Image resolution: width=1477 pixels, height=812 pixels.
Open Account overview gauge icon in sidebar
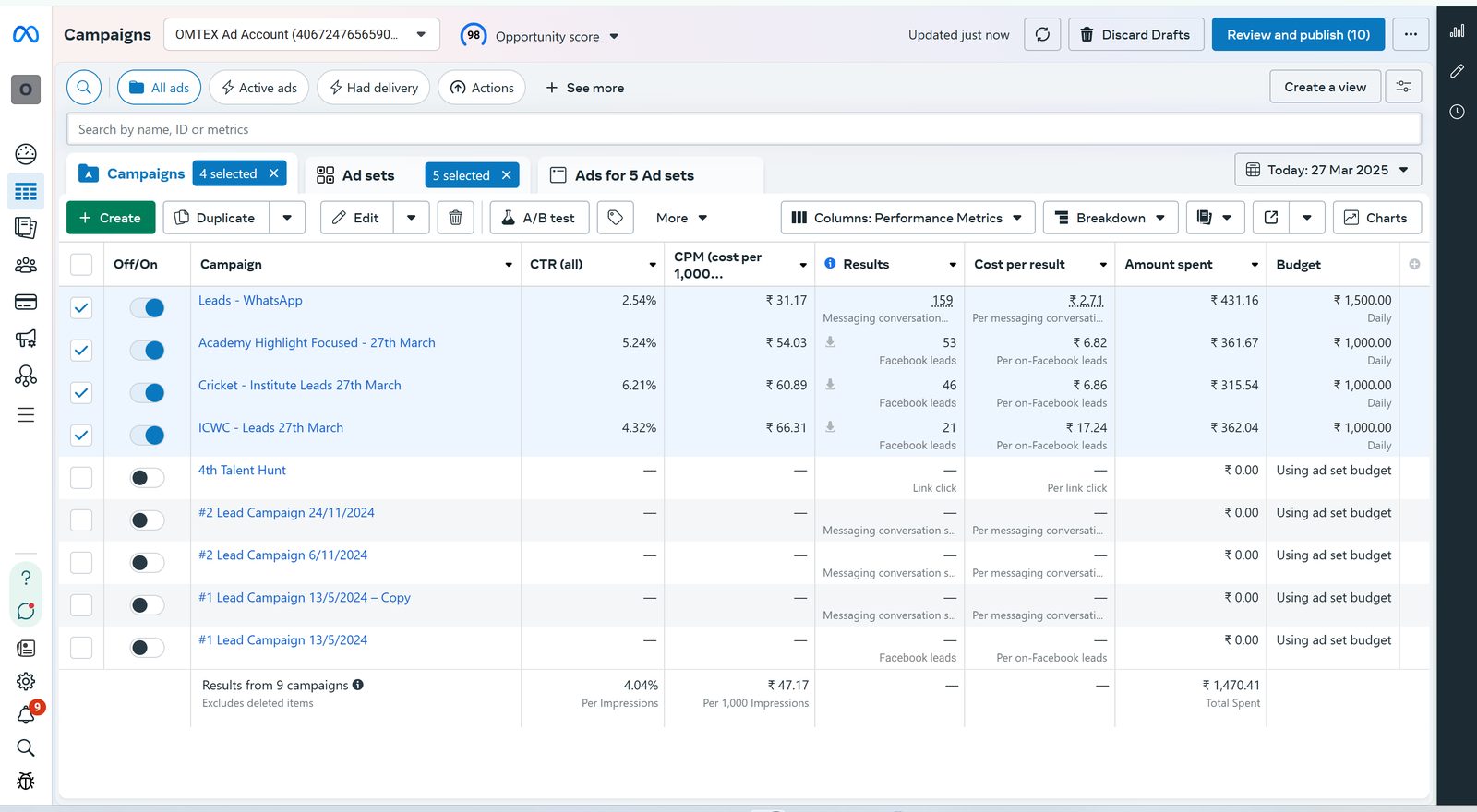26,154
